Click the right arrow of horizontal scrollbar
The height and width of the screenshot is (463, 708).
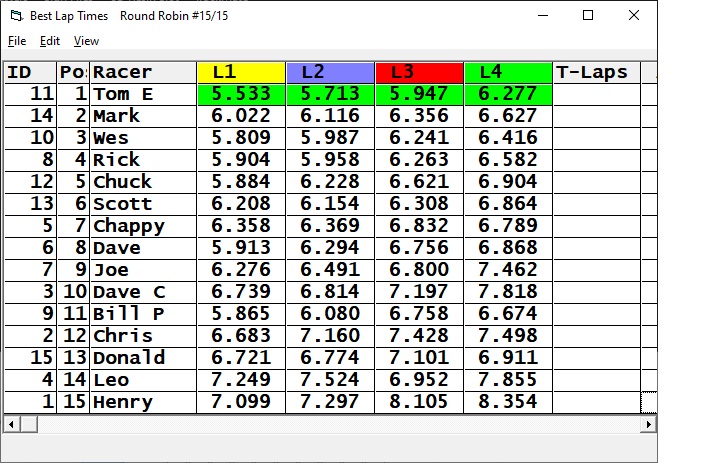(649, 424)
